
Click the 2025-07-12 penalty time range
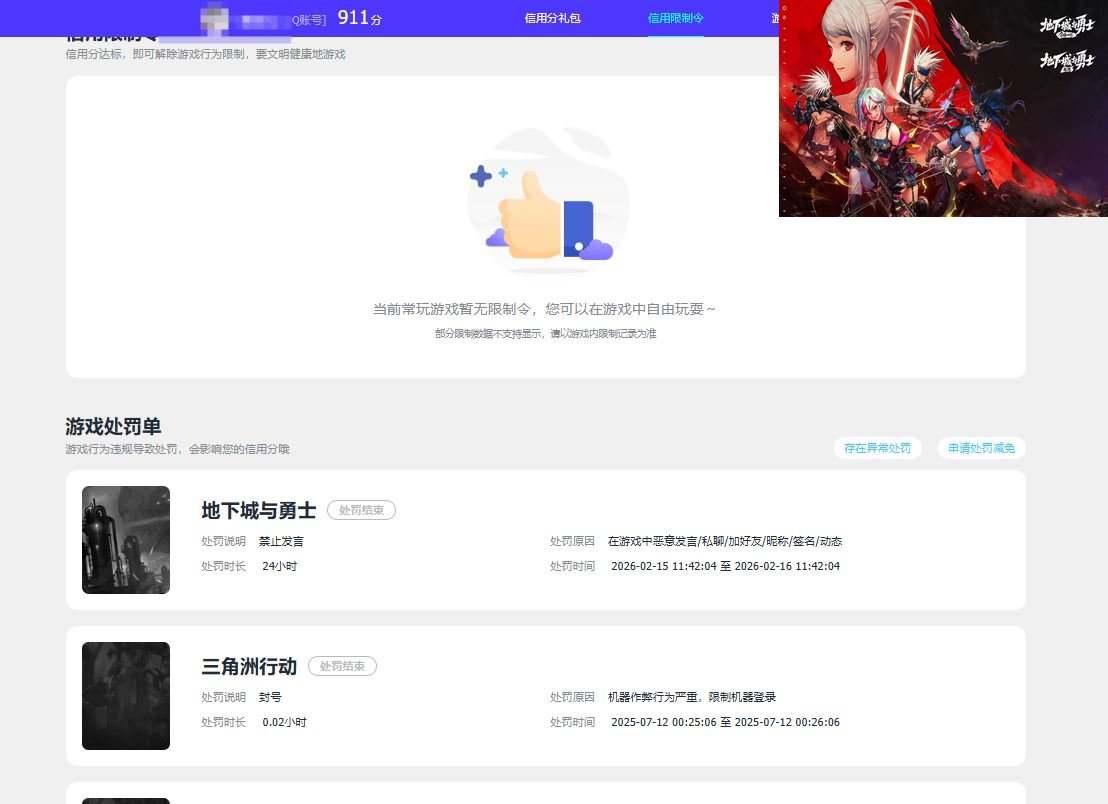pyautogui.click(x=725, y=722)
